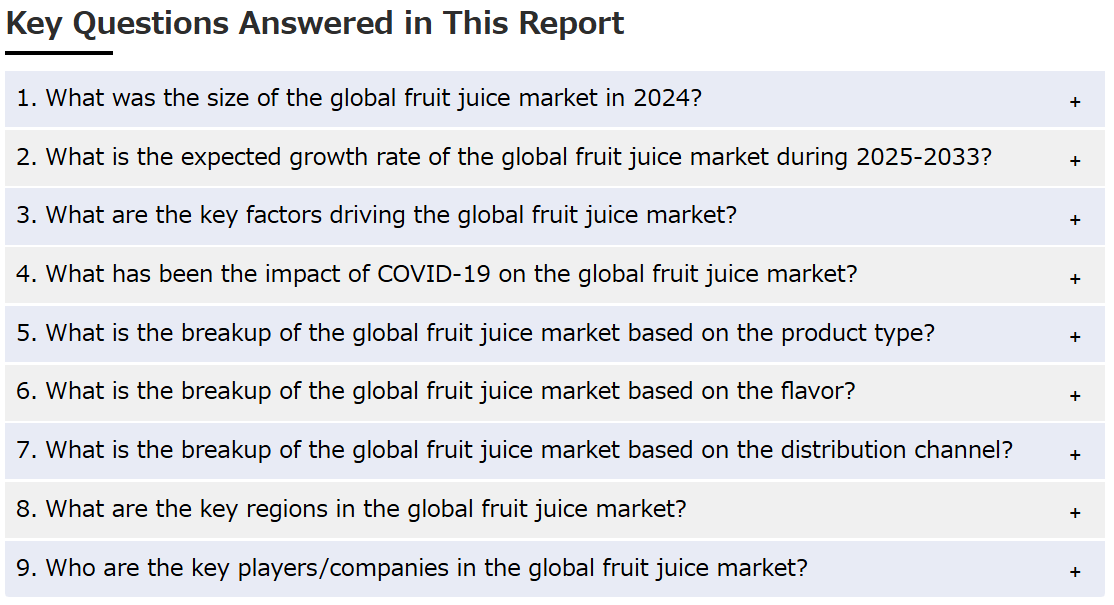Screen dimensions: 1114x605
Task: Click the plus icon for the flavor breakup question
Action: (x=1075, y=396)
